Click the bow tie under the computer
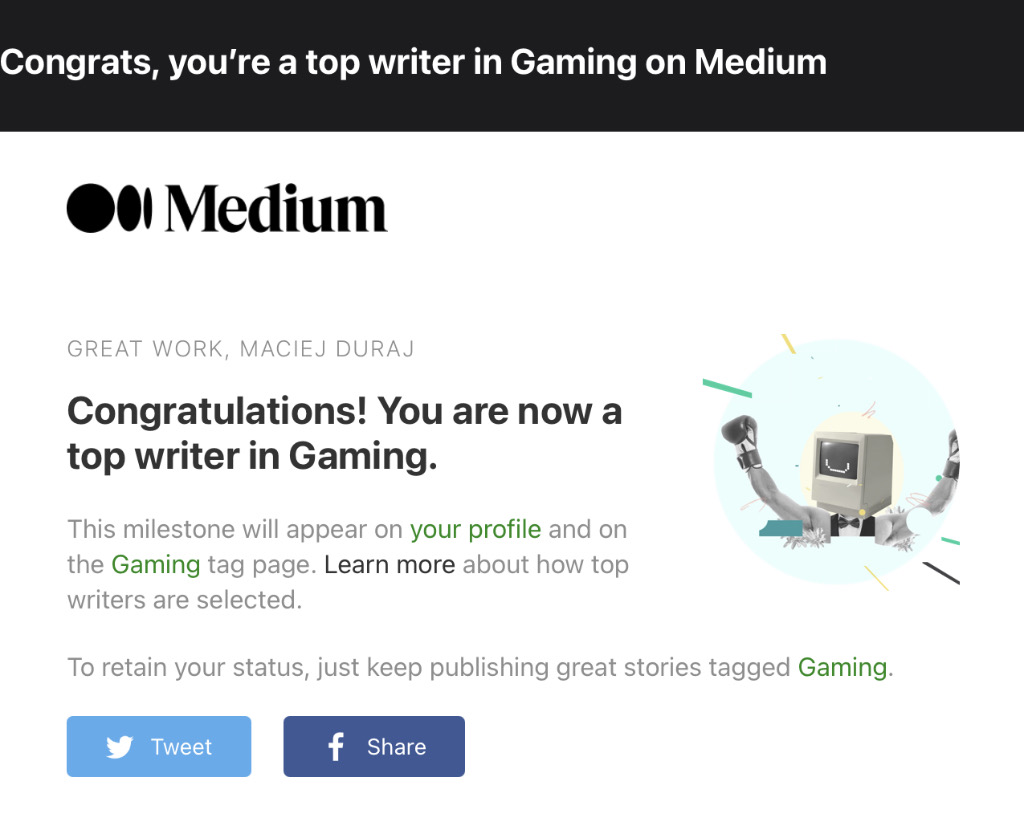Viewport: 1024px width, 822px height. pyautogui.click(x=848, y=521)
